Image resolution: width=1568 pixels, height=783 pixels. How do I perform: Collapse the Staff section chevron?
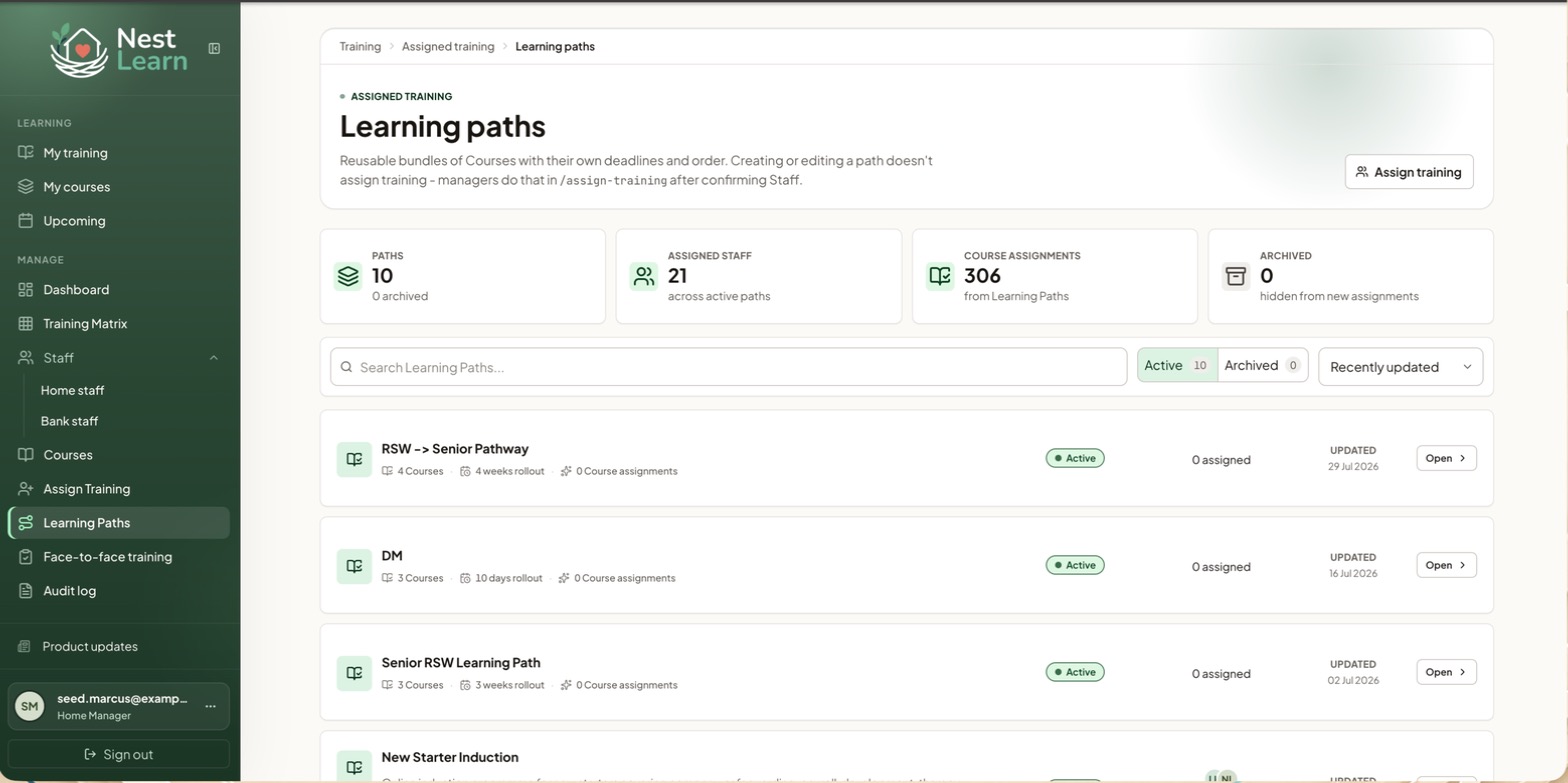pos(213,358)
